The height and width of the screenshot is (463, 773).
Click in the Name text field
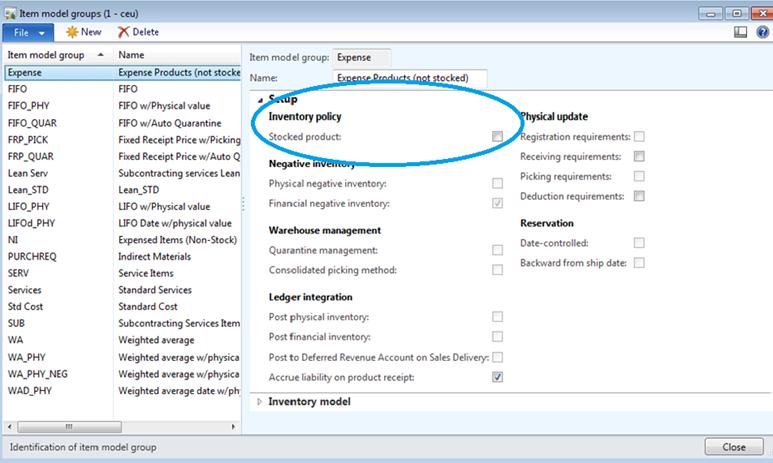tap(409, 78)
